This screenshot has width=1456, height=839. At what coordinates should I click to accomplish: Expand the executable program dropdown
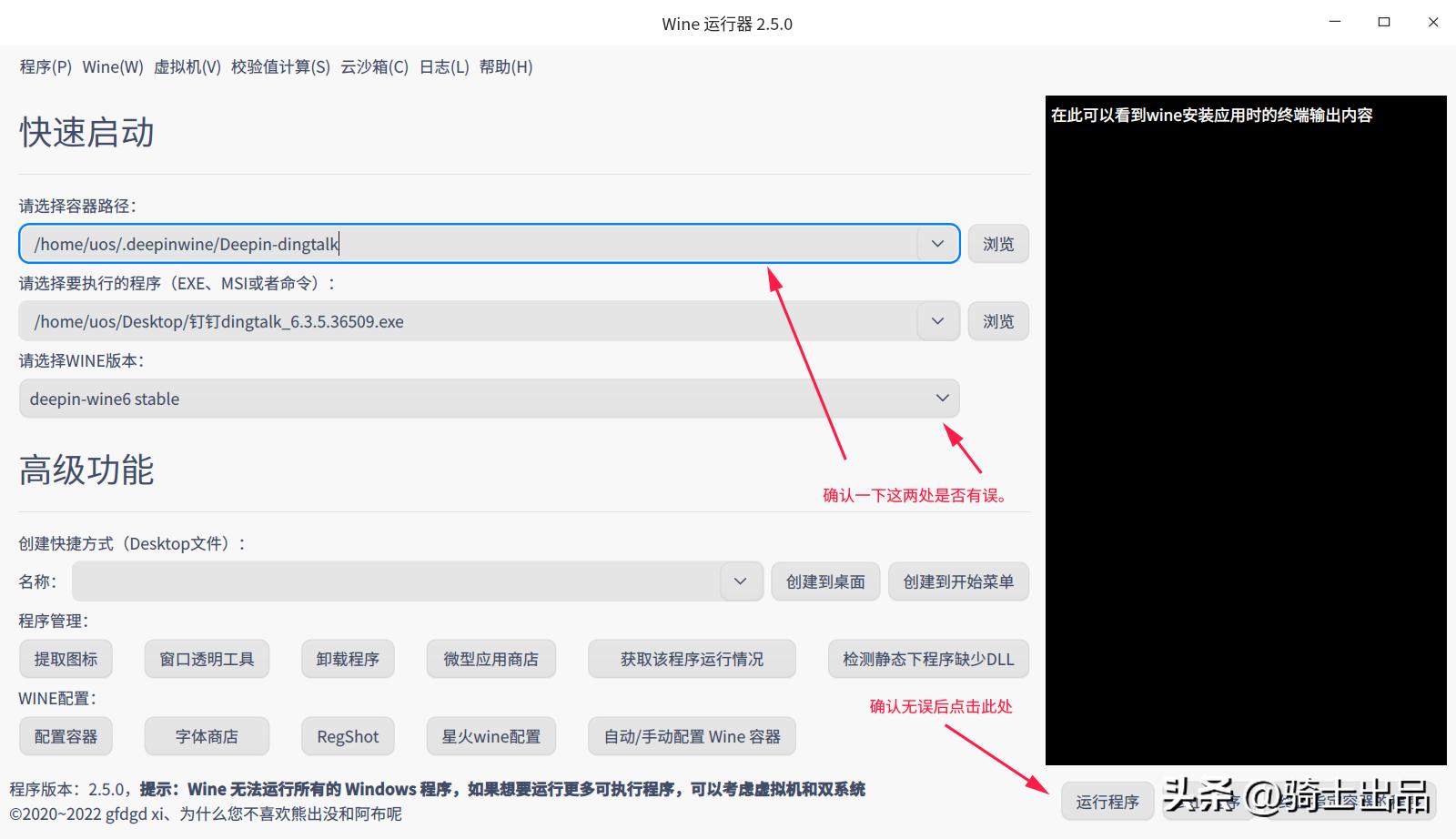point(936,320)
